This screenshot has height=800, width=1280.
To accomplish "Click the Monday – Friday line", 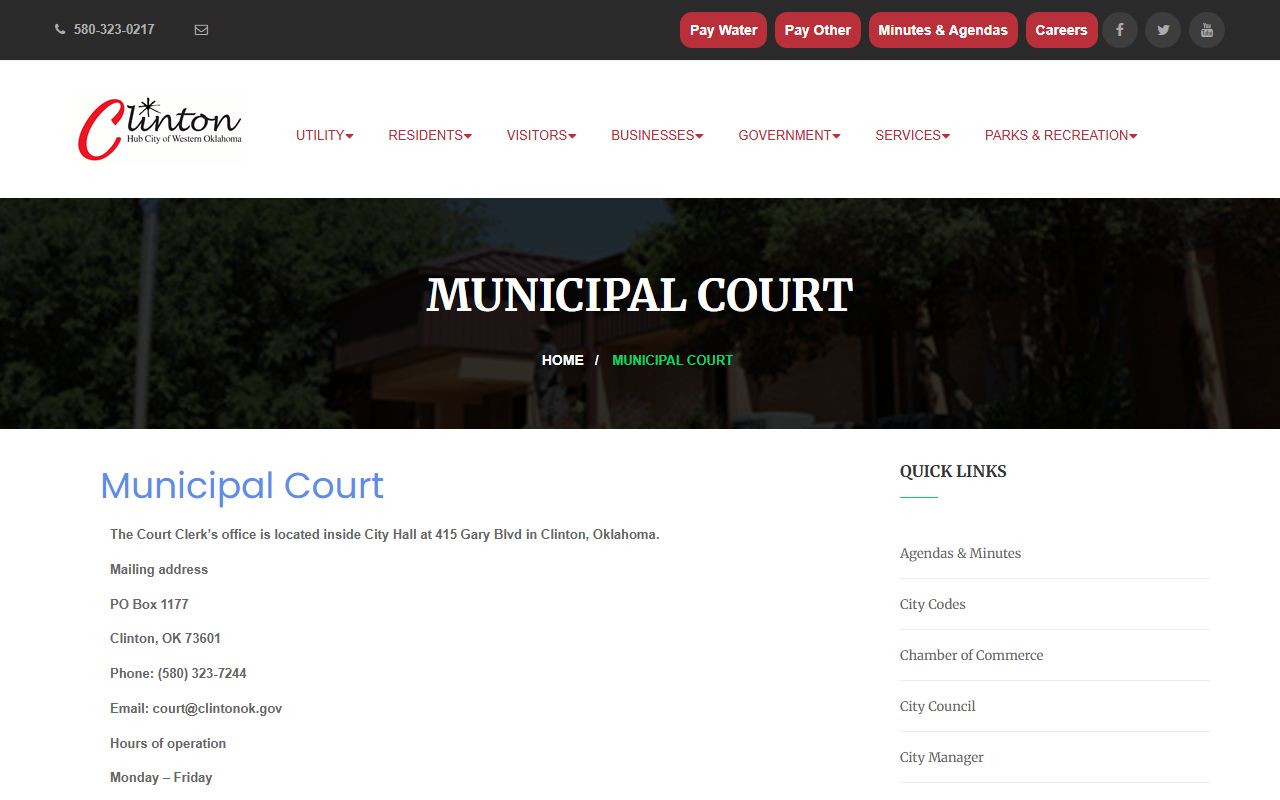I will tap(161, 777).
